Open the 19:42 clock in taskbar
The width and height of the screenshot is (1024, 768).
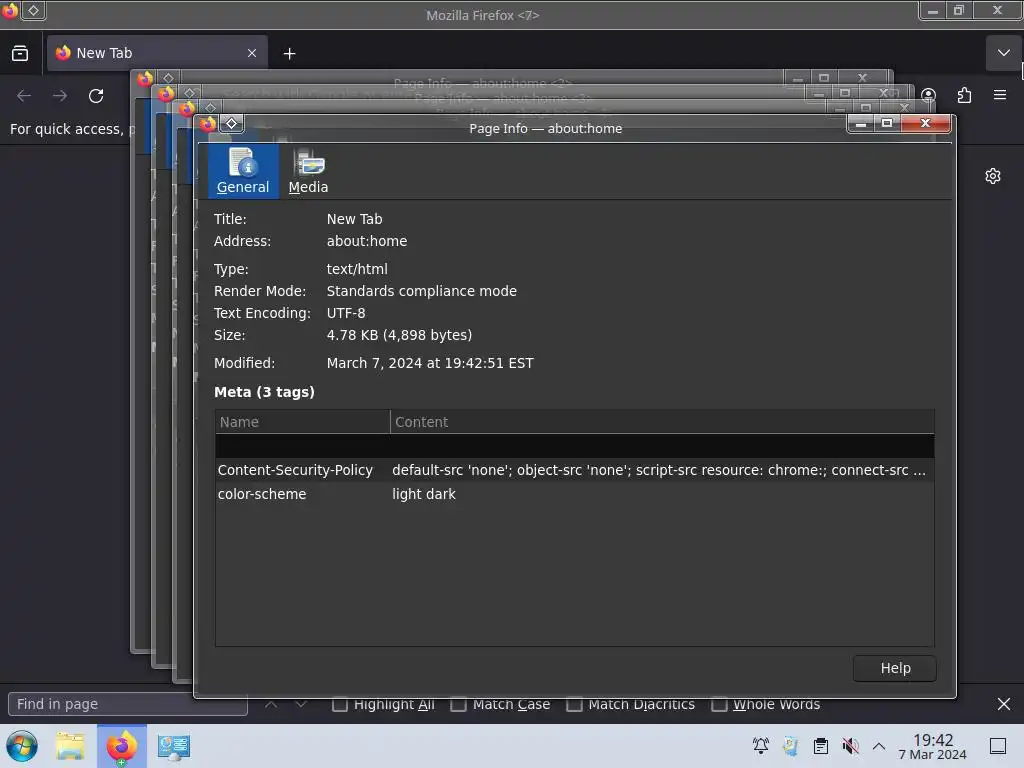point(933,746)
